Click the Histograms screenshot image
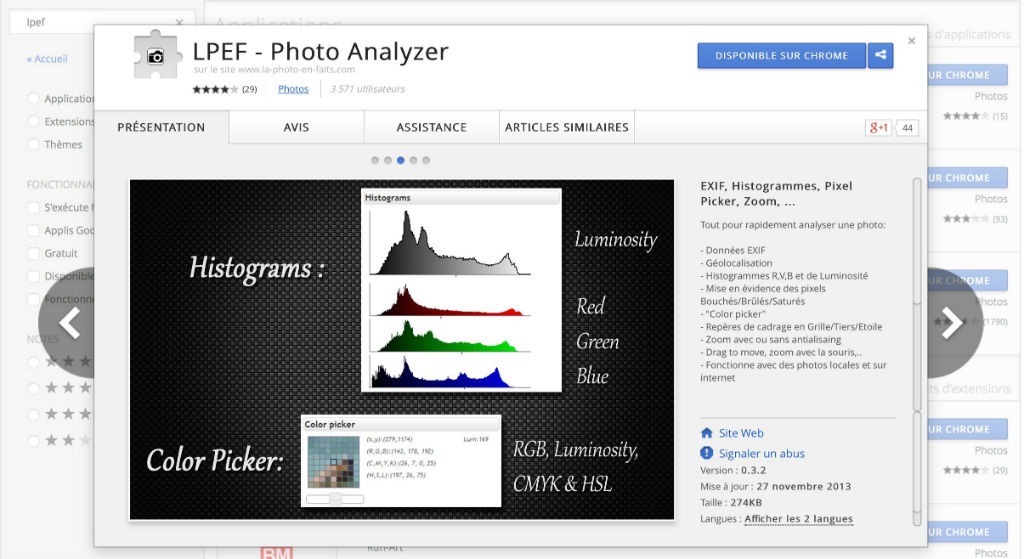Screen dimensions: 1024x559 [x=402, y=349]
